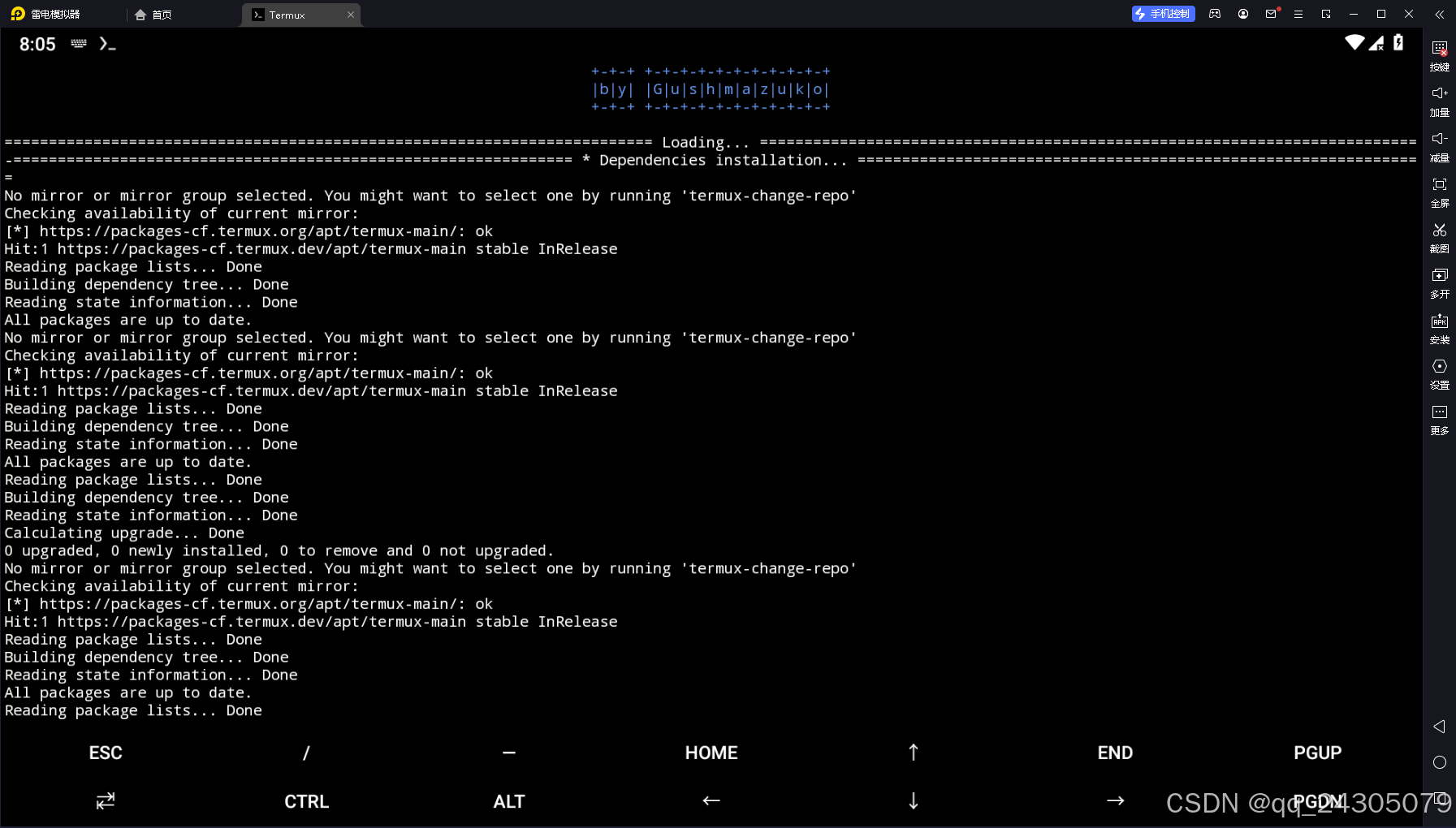The height and width of the screenshot is (828, 1456).
Task: Click the battery charging status icon
Action: click(1398, 42)
